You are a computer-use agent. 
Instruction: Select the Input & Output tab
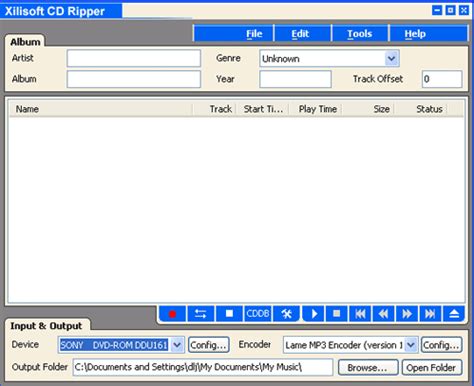coord(46,326)
